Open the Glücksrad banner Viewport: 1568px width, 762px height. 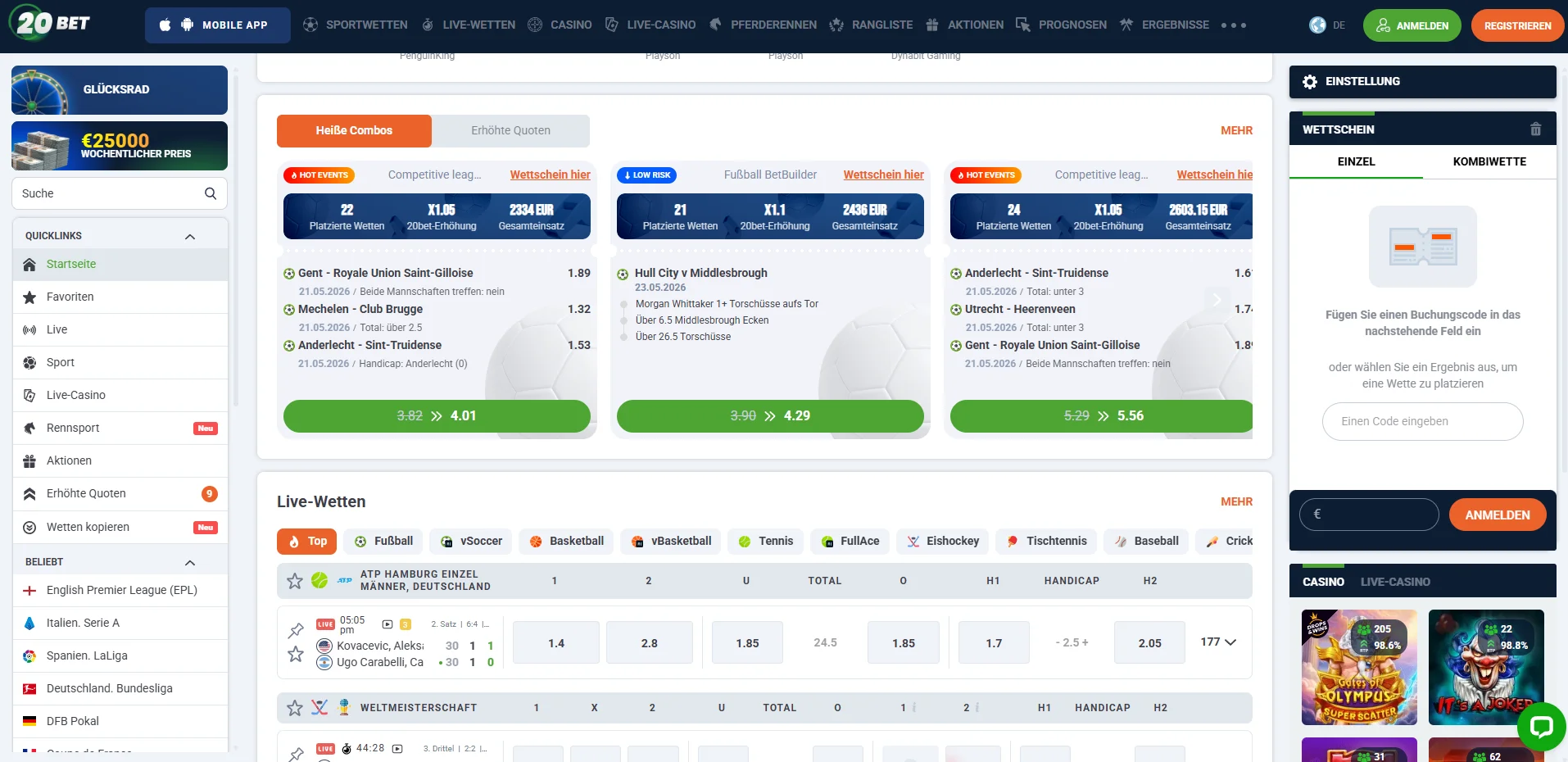[120, 89]
